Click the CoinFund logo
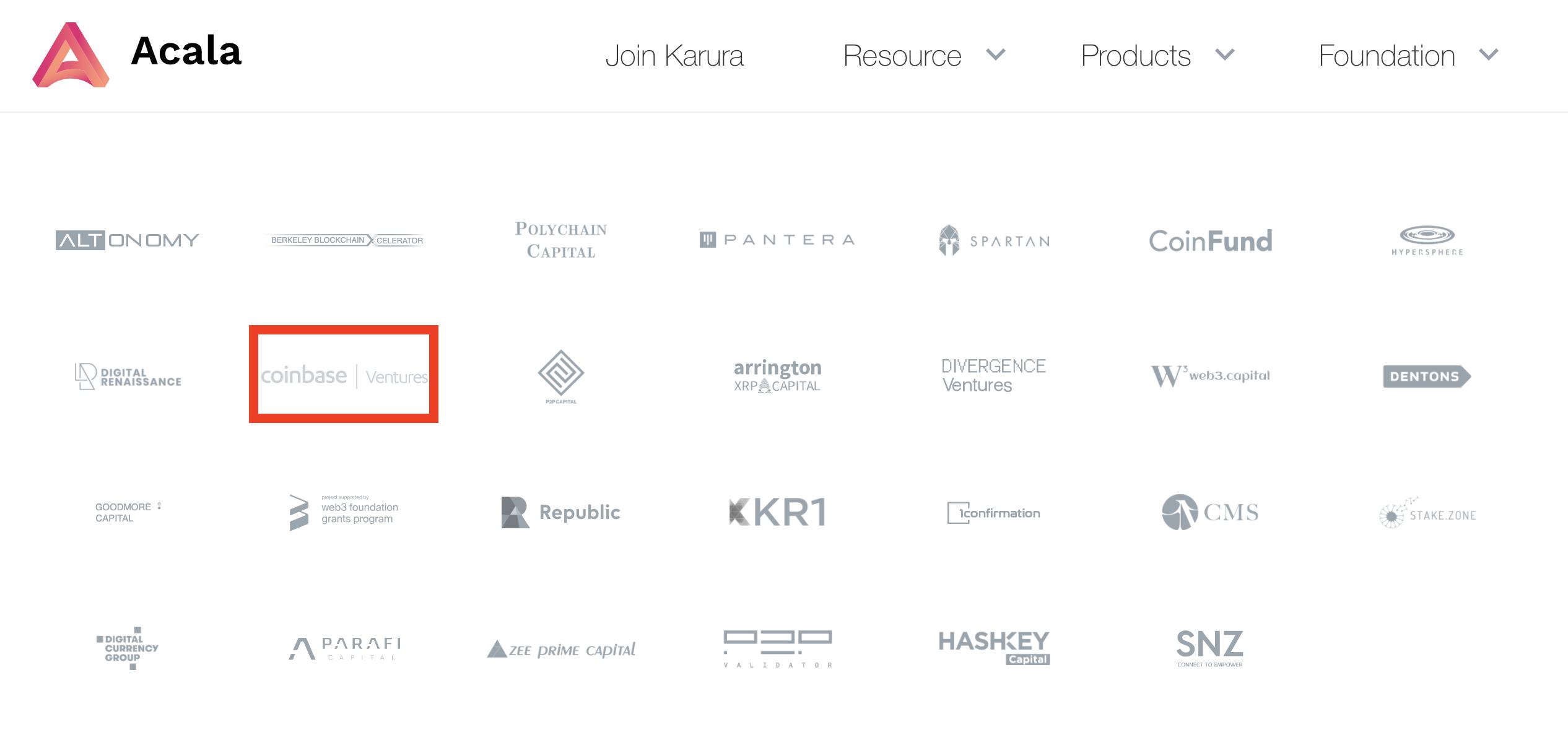The width and height of the screenshot is (1568, 732). click(1211, 241)
